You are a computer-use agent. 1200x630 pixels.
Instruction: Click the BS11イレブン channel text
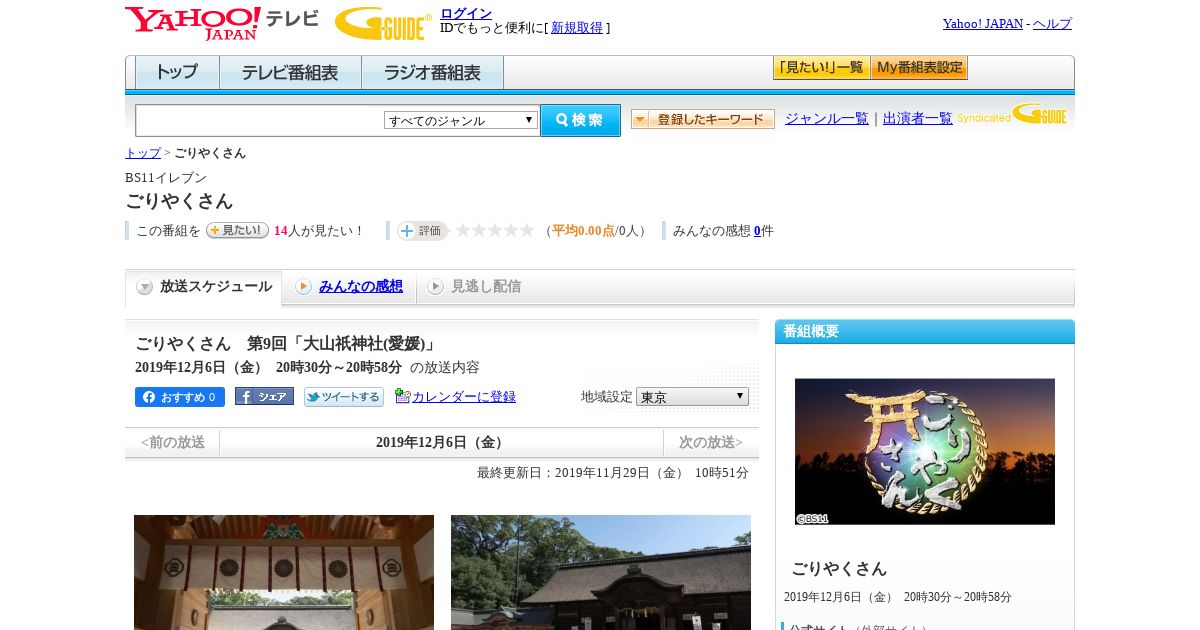click(x=166, y=178)
